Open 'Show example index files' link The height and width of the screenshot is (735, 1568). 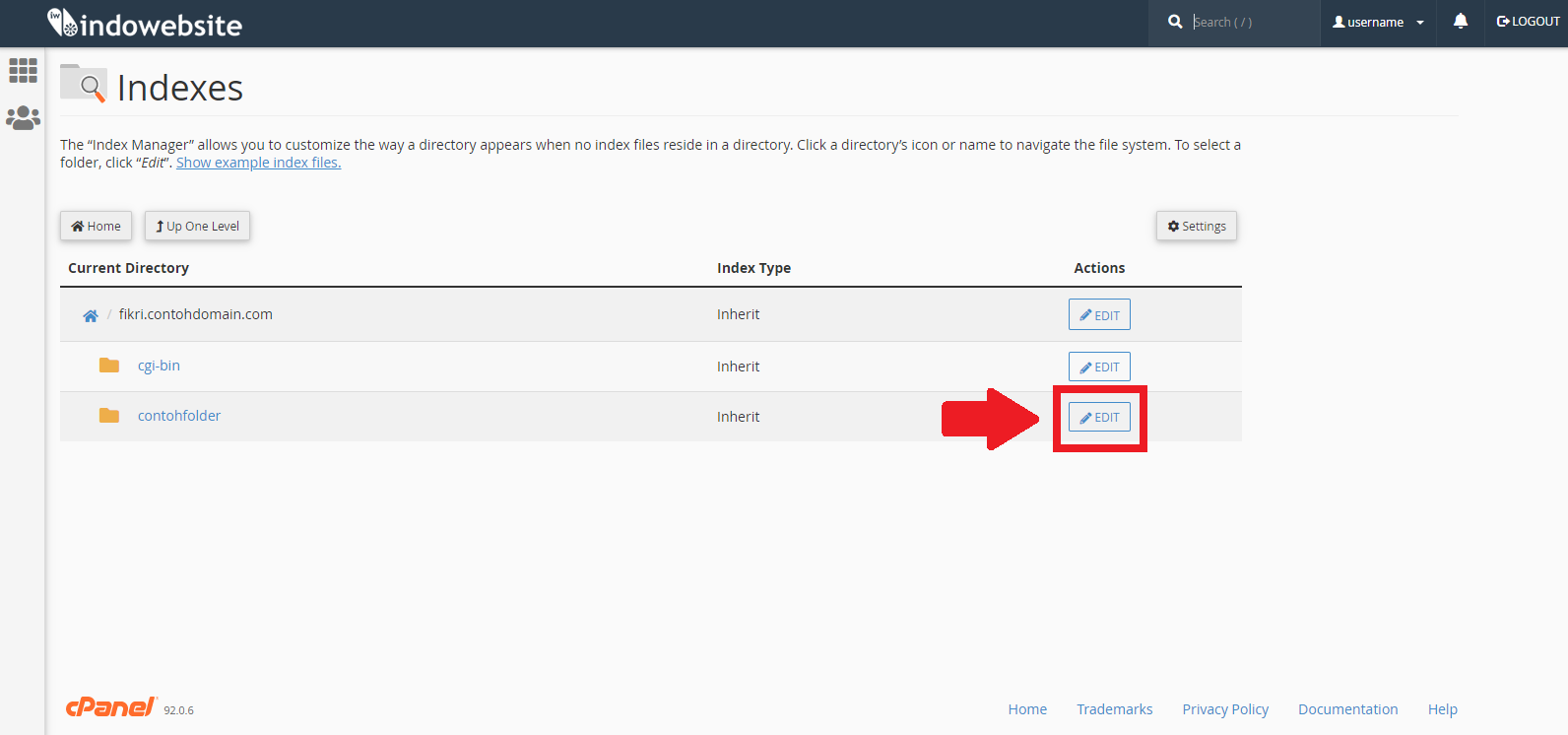tap(258, 163)
